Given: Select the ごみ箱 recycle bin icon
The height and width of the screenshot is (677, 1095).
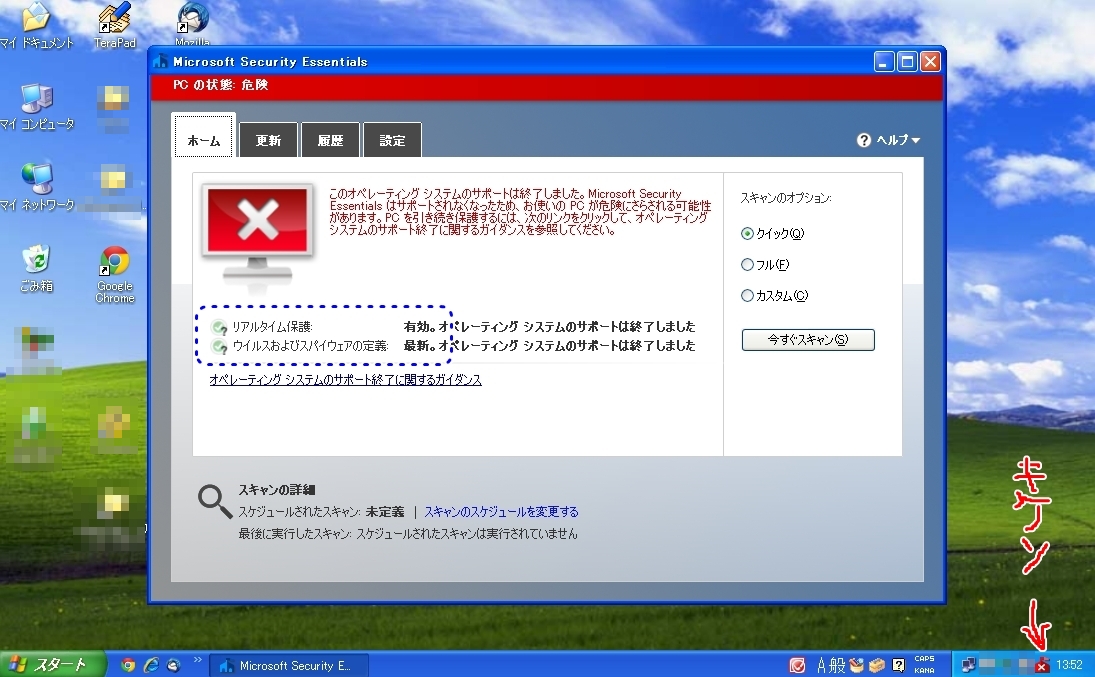Looking at the screenshot, I should coord(36,268).
